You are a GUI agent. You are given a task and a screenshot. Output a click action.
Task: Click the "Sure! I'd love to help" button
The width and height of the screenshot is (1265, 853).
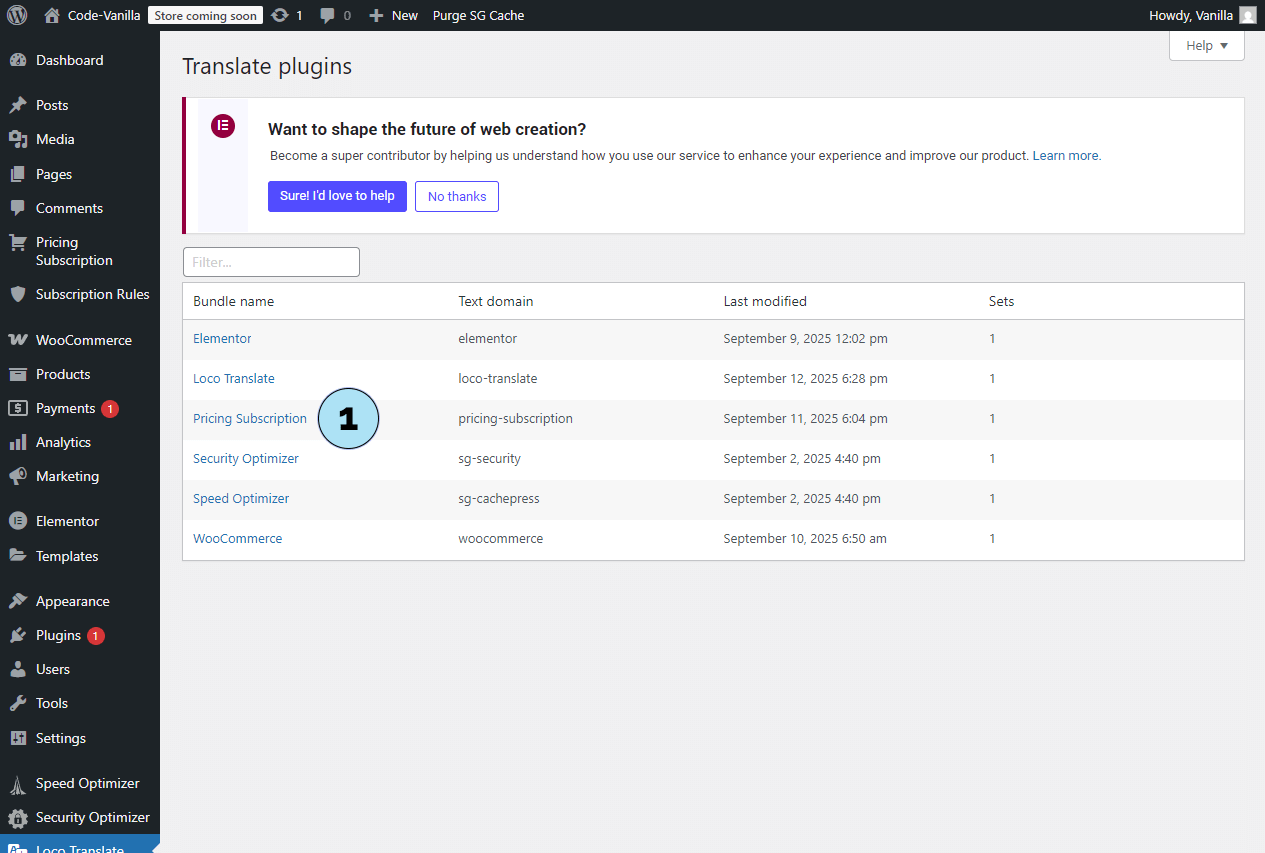[337, 196]
